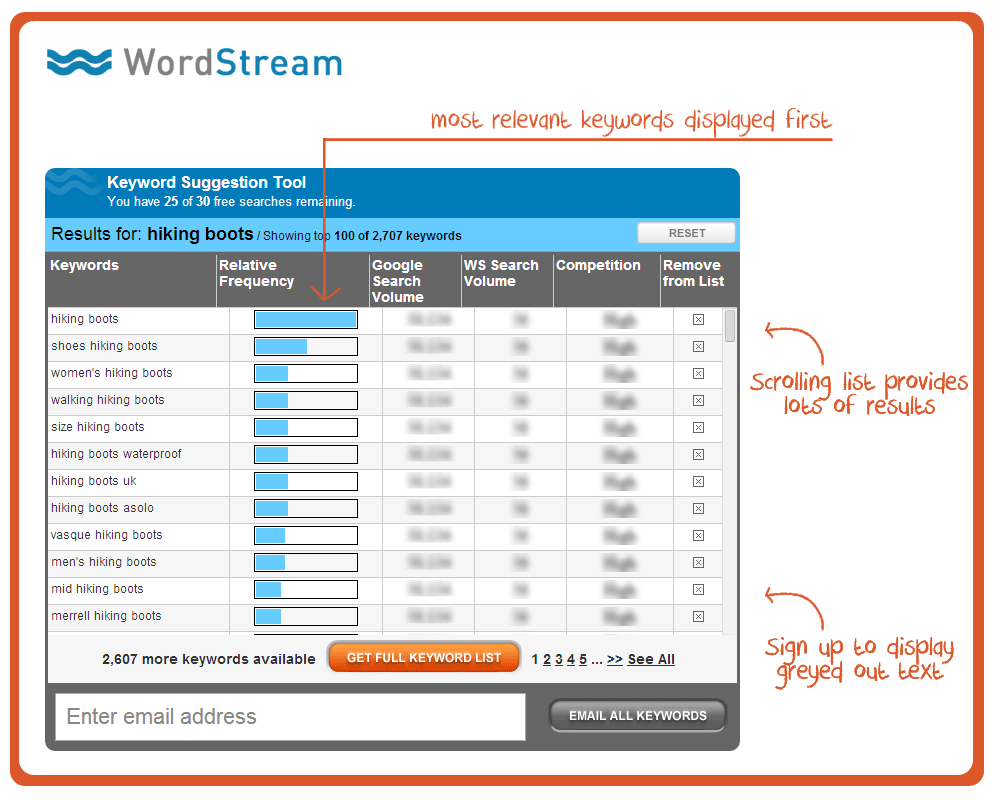Viewport: 1000px width, 800px height.
Task: Remove 'hiking boots uk' from list
Action: [698, 482]
